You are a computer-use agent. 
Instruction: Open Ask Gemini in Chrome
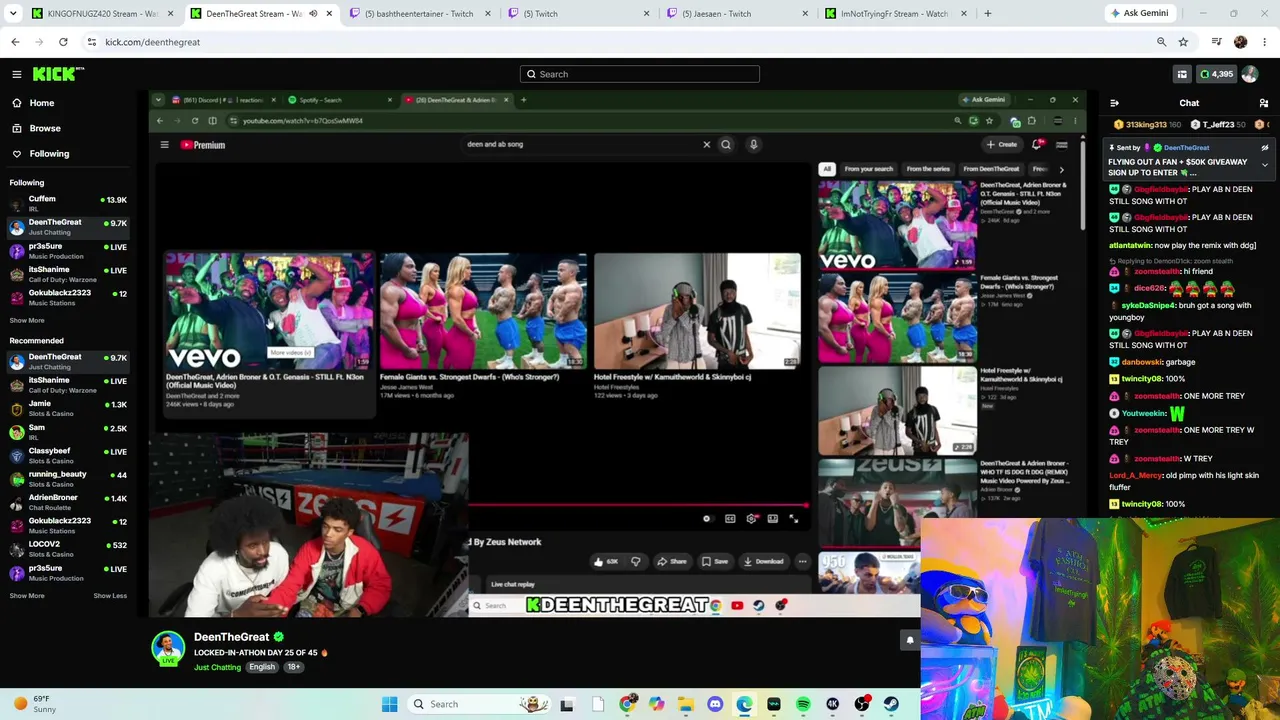1139,14
